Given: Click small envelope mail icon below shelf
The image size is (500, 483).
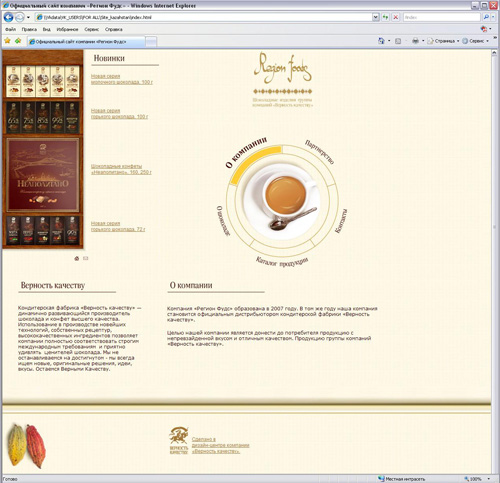Looking at the screenshot, I should [x=86, y=258].
